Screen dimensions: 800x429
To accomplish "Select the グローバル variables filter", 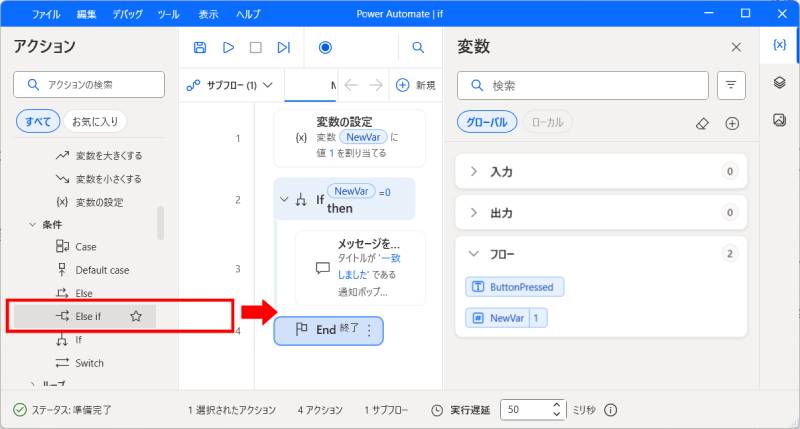I will (x=487, y=123).
